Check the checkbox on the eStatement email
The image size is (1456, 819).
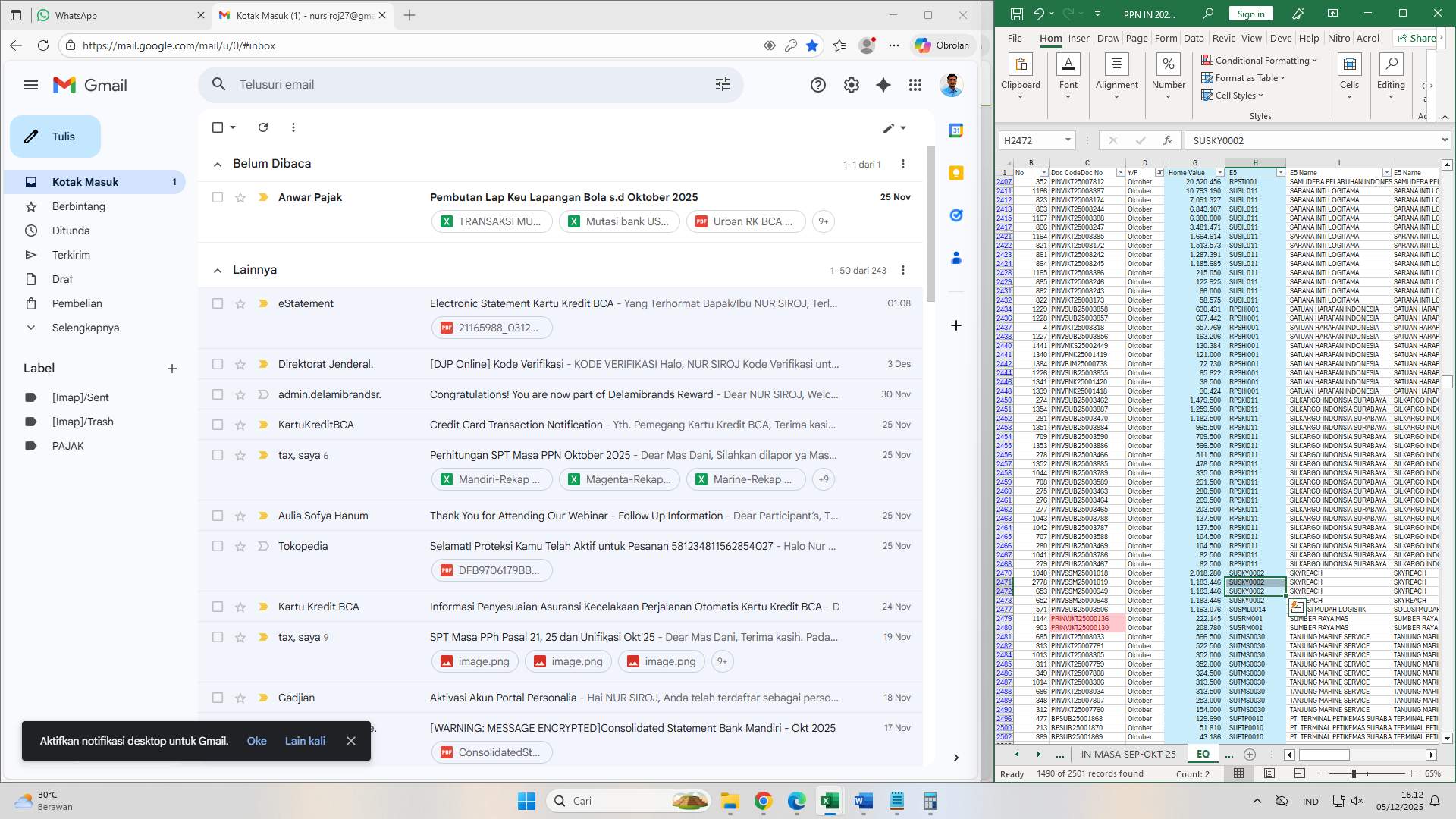pyautogui.click(x=218, y=303)
